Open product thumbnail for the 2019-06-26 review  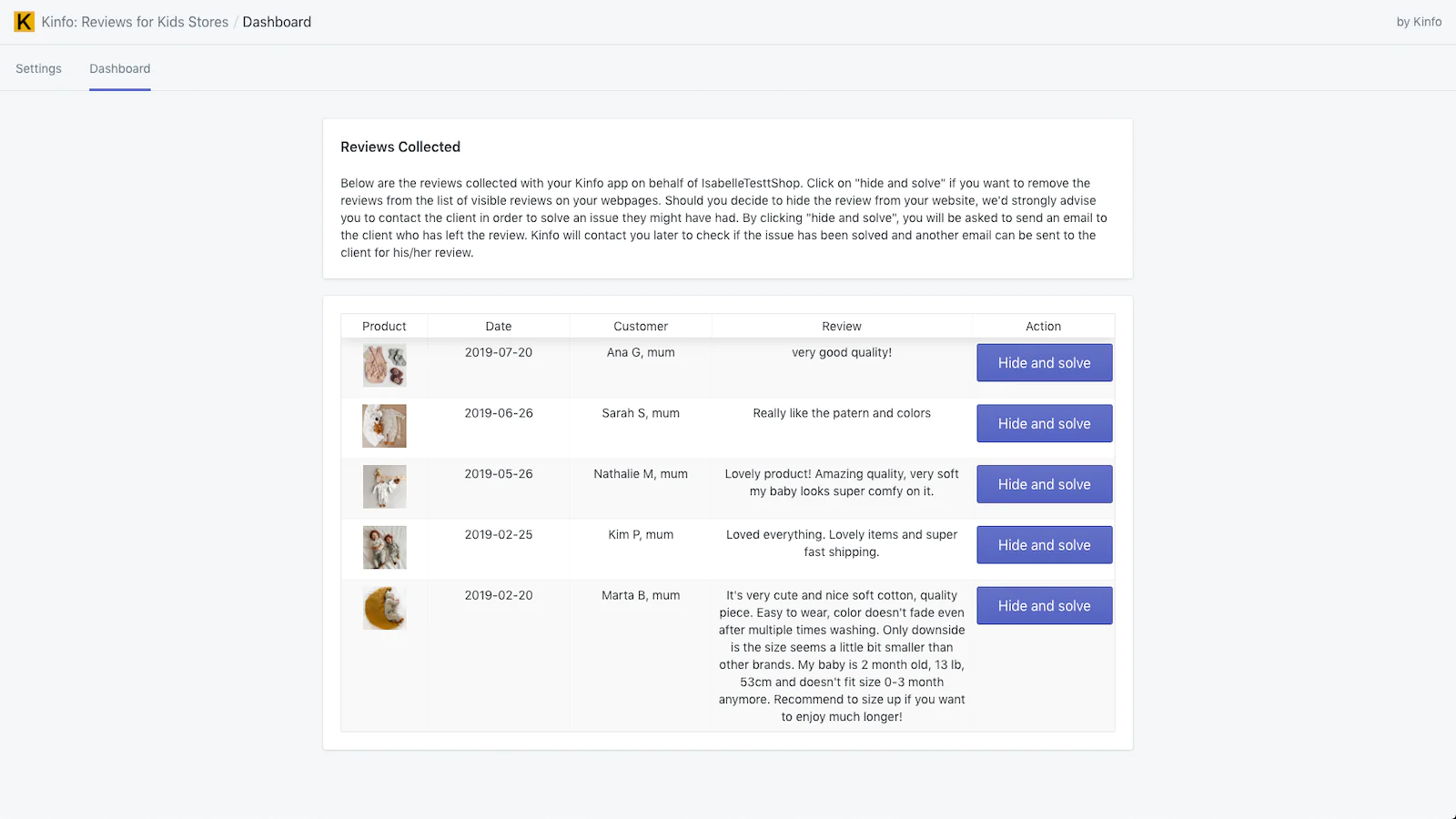(x=385, y=426)
